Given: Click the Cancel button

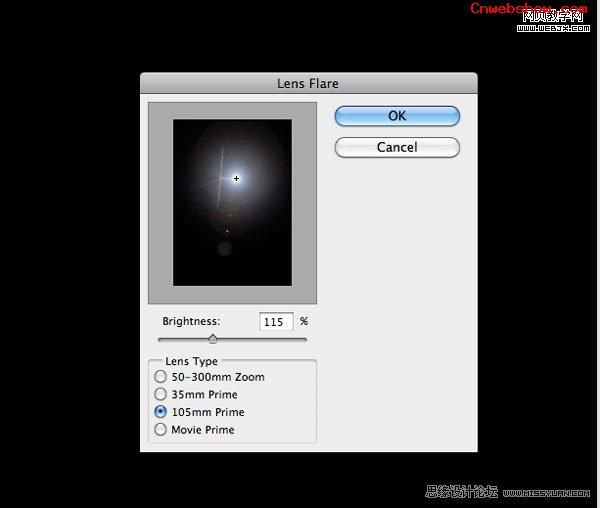Looking at the screenshot, I should pos(397,147).
